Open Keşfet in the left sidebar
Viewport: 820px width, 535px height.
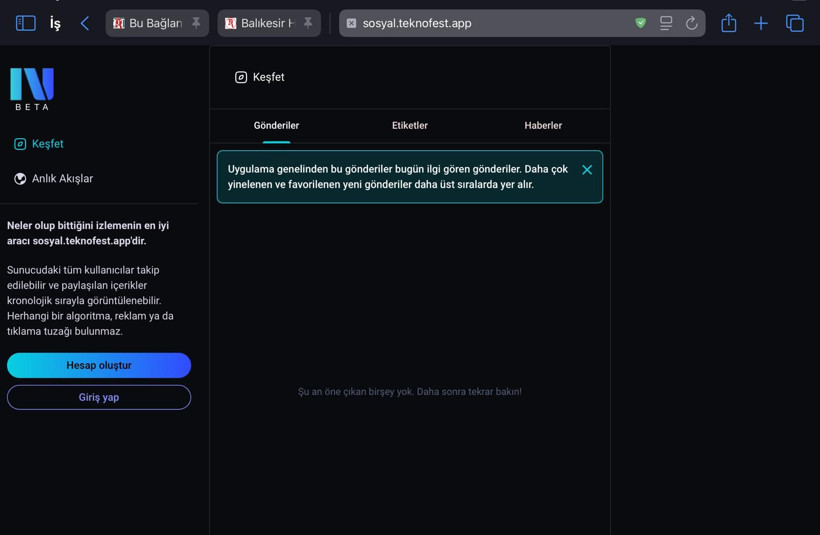[x=39, y=144]
